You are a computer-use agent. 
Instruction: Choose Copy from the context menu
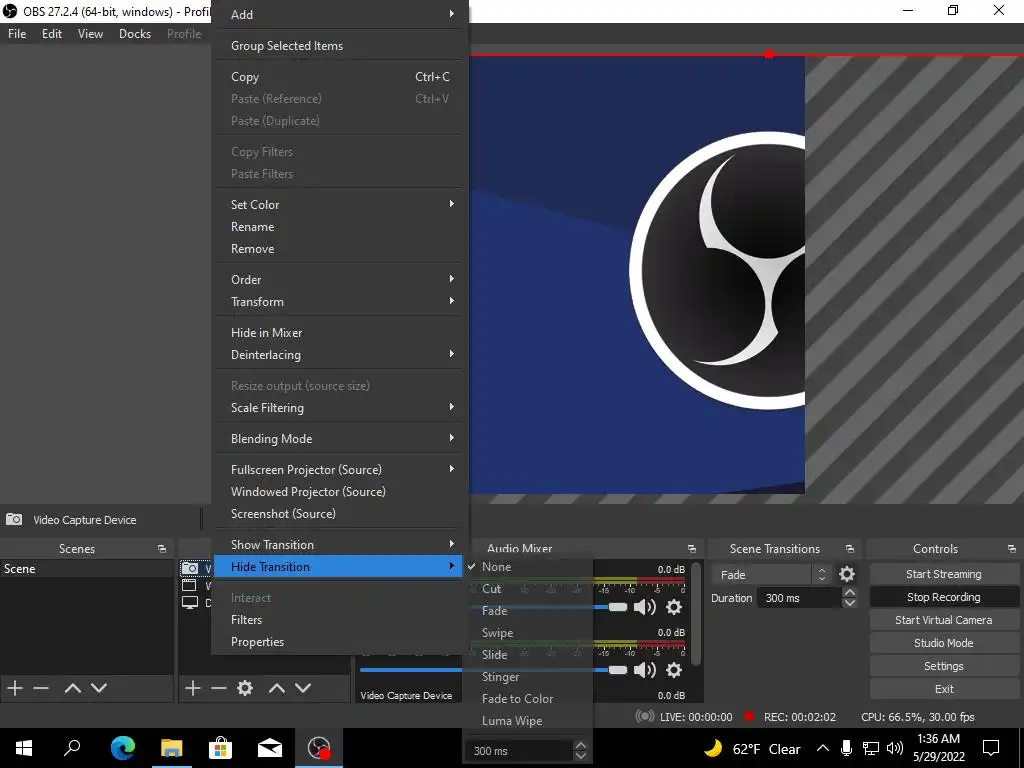point(340,77)
